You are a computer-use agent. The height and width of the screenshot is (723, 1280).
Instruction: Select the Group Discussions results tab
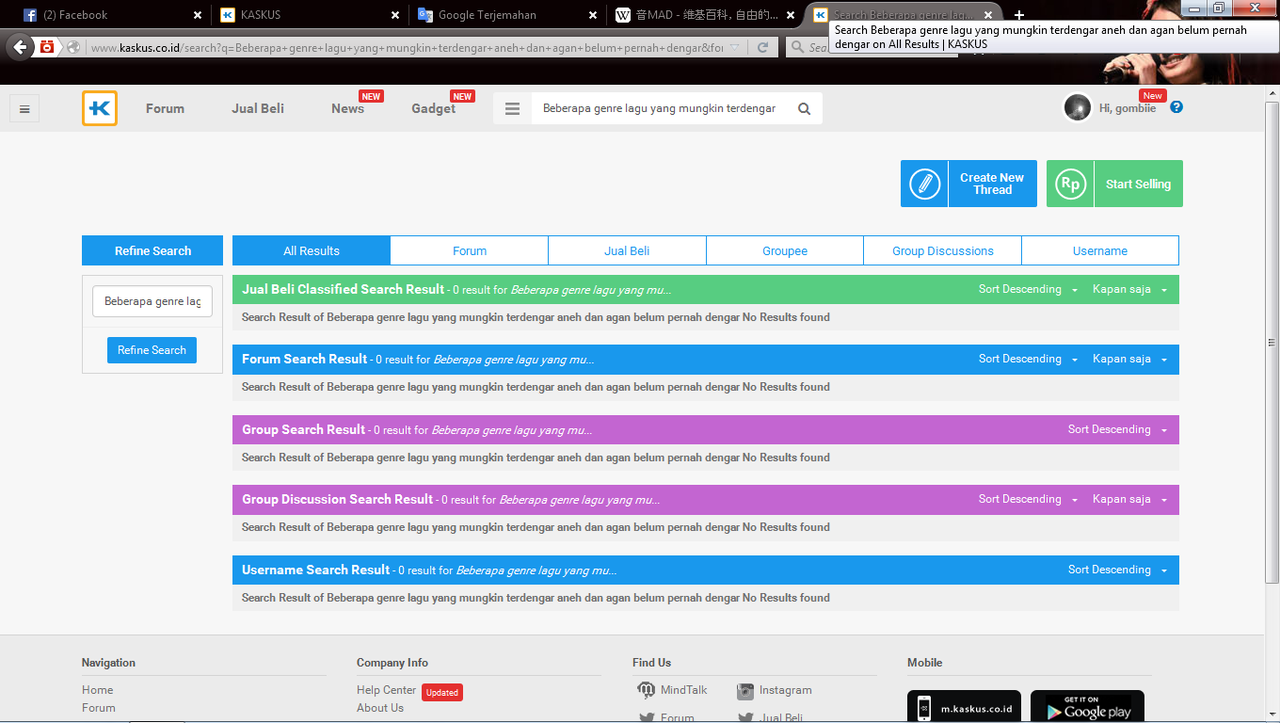pos(943,251)
